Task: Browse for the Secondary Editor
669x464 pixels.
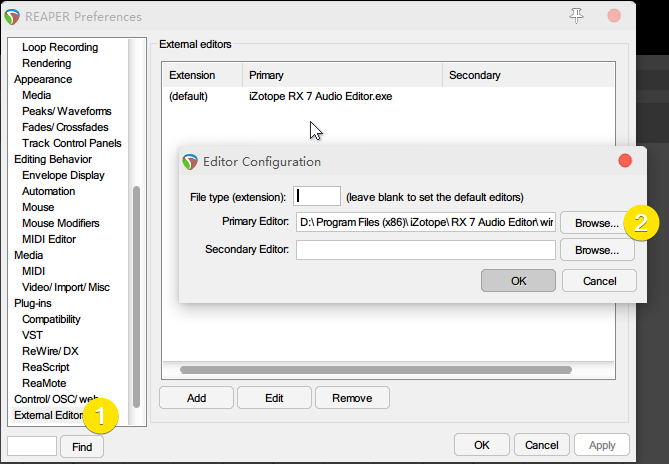Action: click(597, 250)
